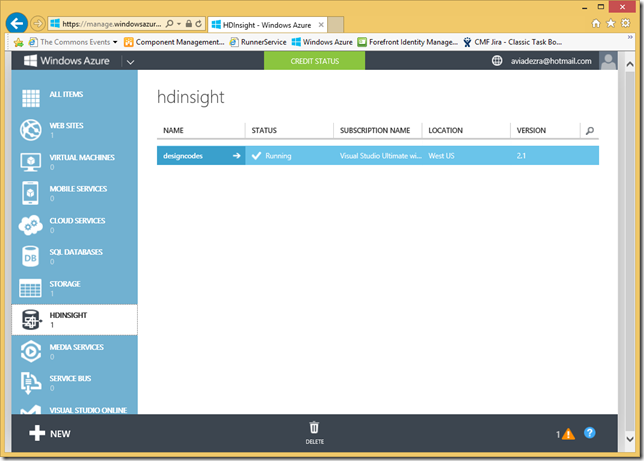Close the HDInsight browser tab
Screen dimensions: 644x461
(321, 25)
